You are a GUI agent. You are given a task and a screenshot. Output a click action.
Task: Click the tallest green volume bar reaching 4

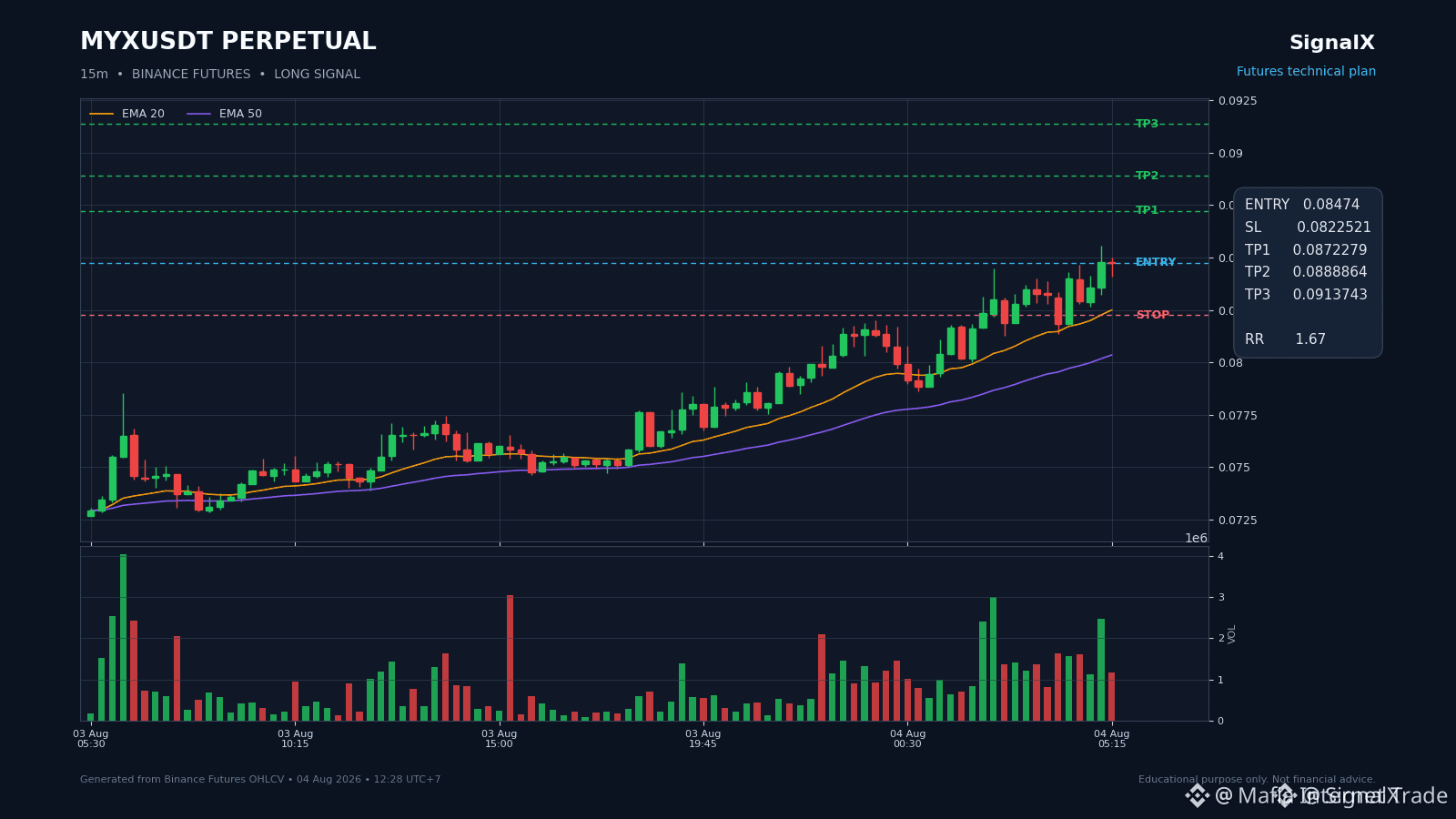tap(124, 637)
